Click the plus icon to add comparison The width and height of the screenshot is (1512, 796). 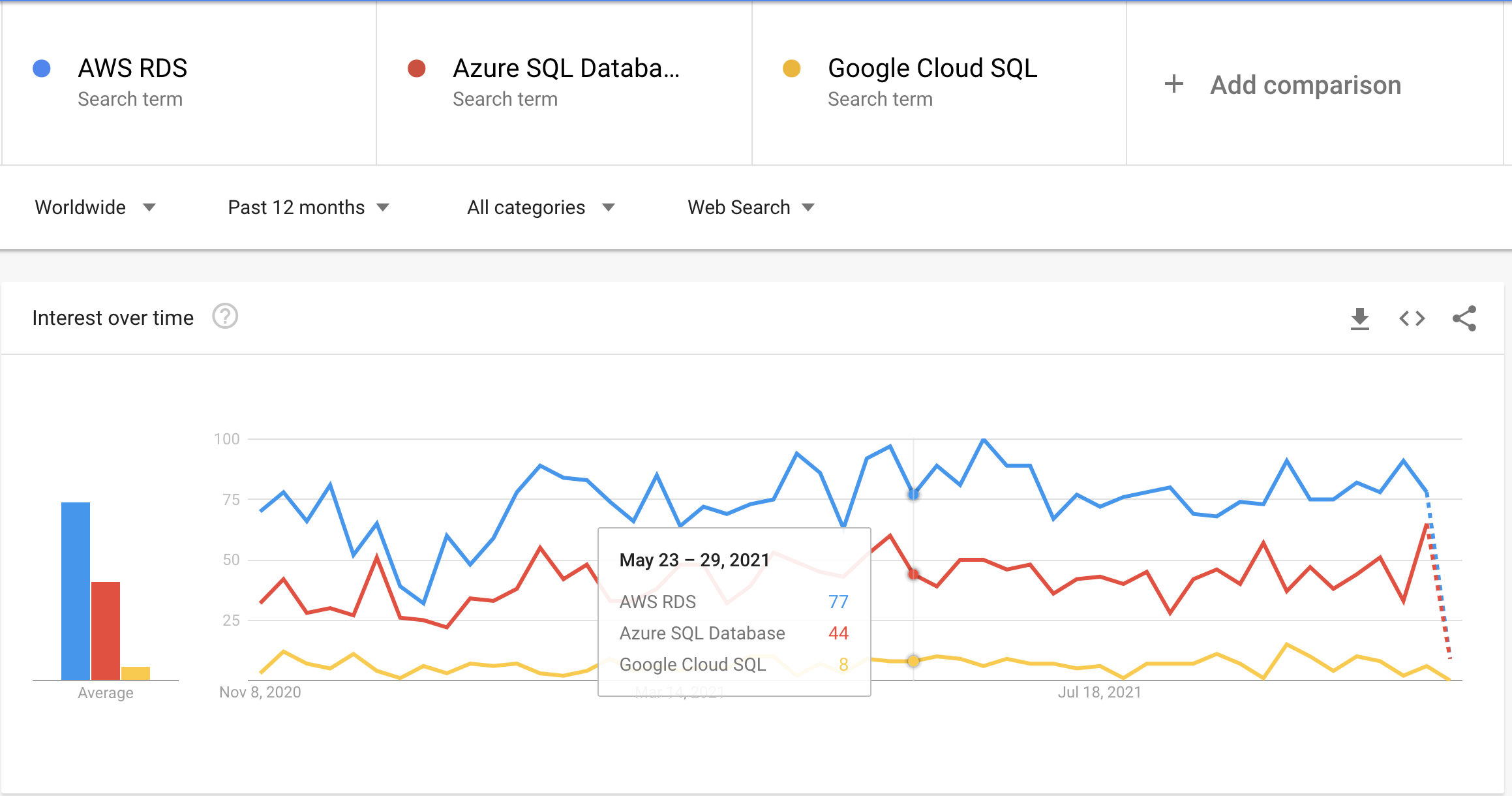(x=1173, y=84)
